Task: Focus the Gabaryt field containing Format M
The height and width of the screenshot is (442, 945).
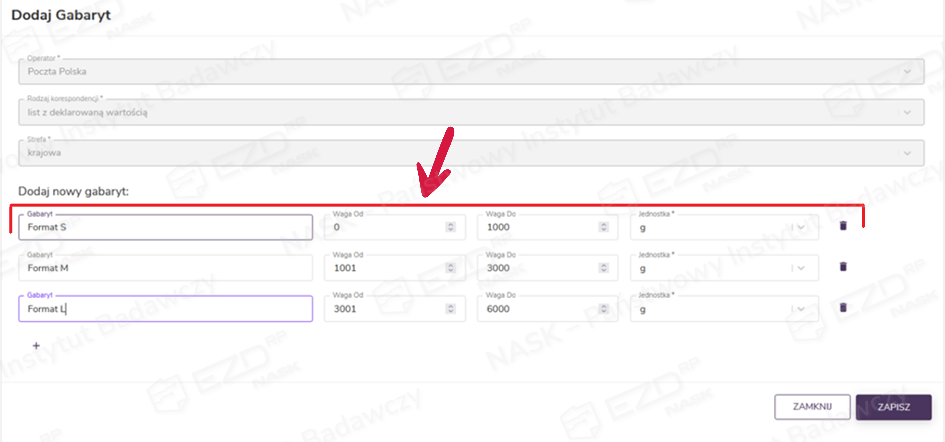Action: [x=165, y=268]
